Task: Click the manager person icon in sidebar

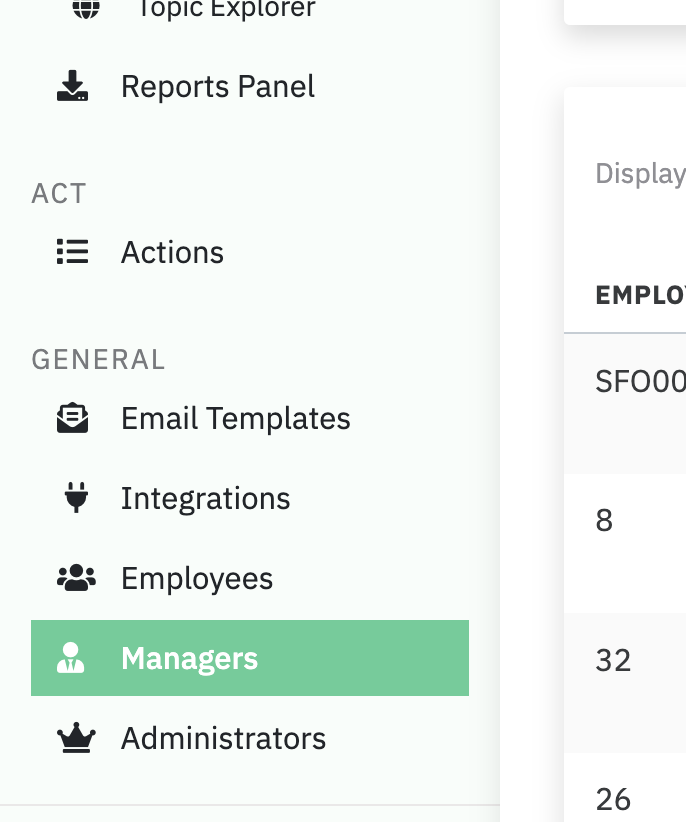Action: (x=71, y=658)
